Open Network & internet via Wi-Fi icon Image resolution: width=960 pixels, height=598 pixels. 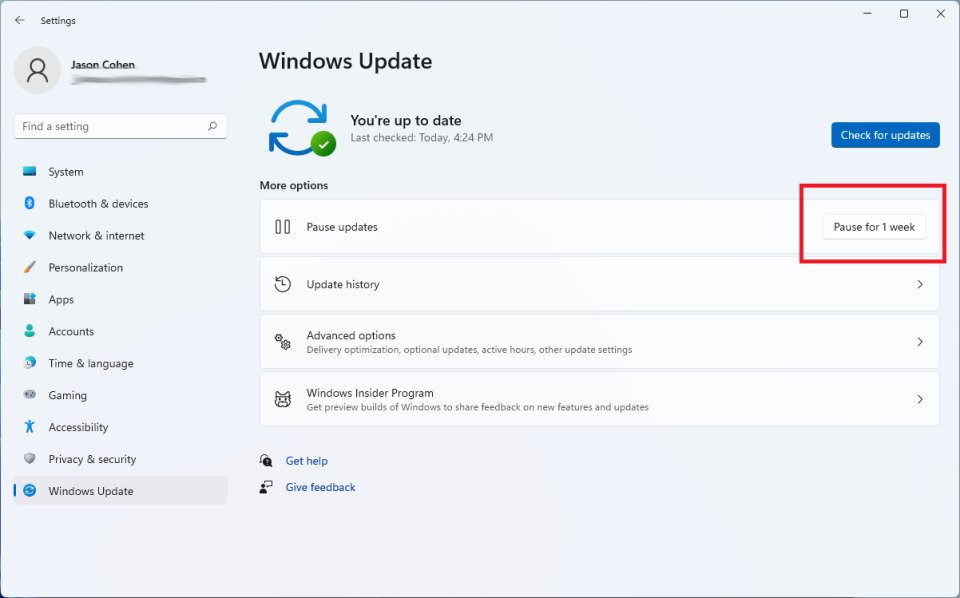pyautogui.click(x=30, y=236)
